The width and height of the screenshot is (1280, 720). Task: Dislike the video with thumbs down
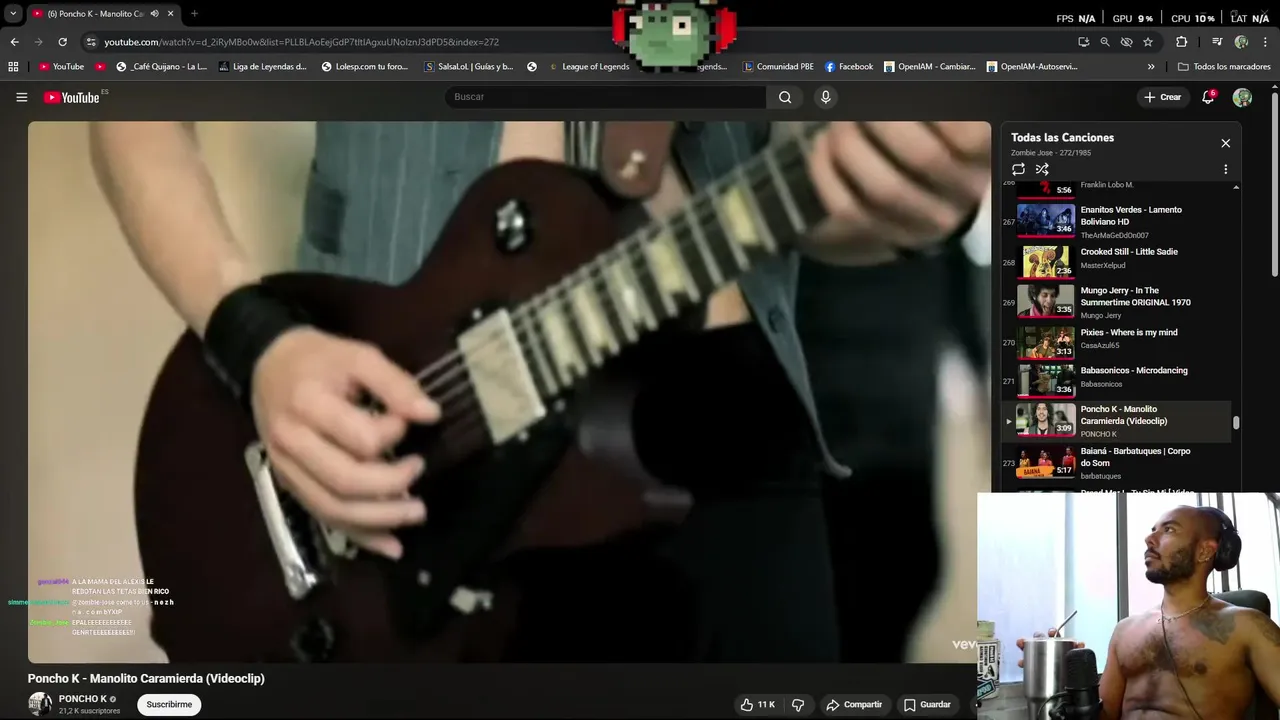(x=798, y=705)
